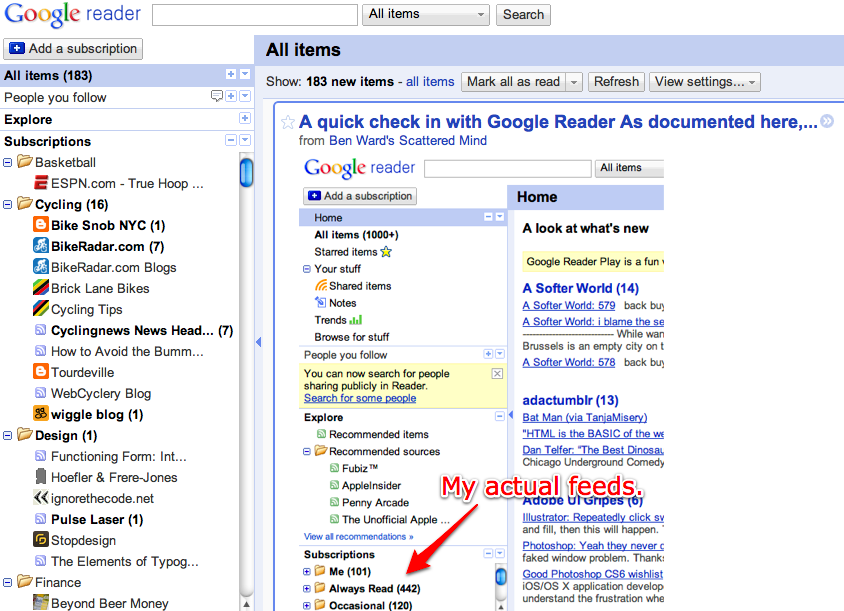The width and height of the screenshot is (844, 611).
Task: Open the search scope 'All items' dropdown
Action: click(426, 15)
